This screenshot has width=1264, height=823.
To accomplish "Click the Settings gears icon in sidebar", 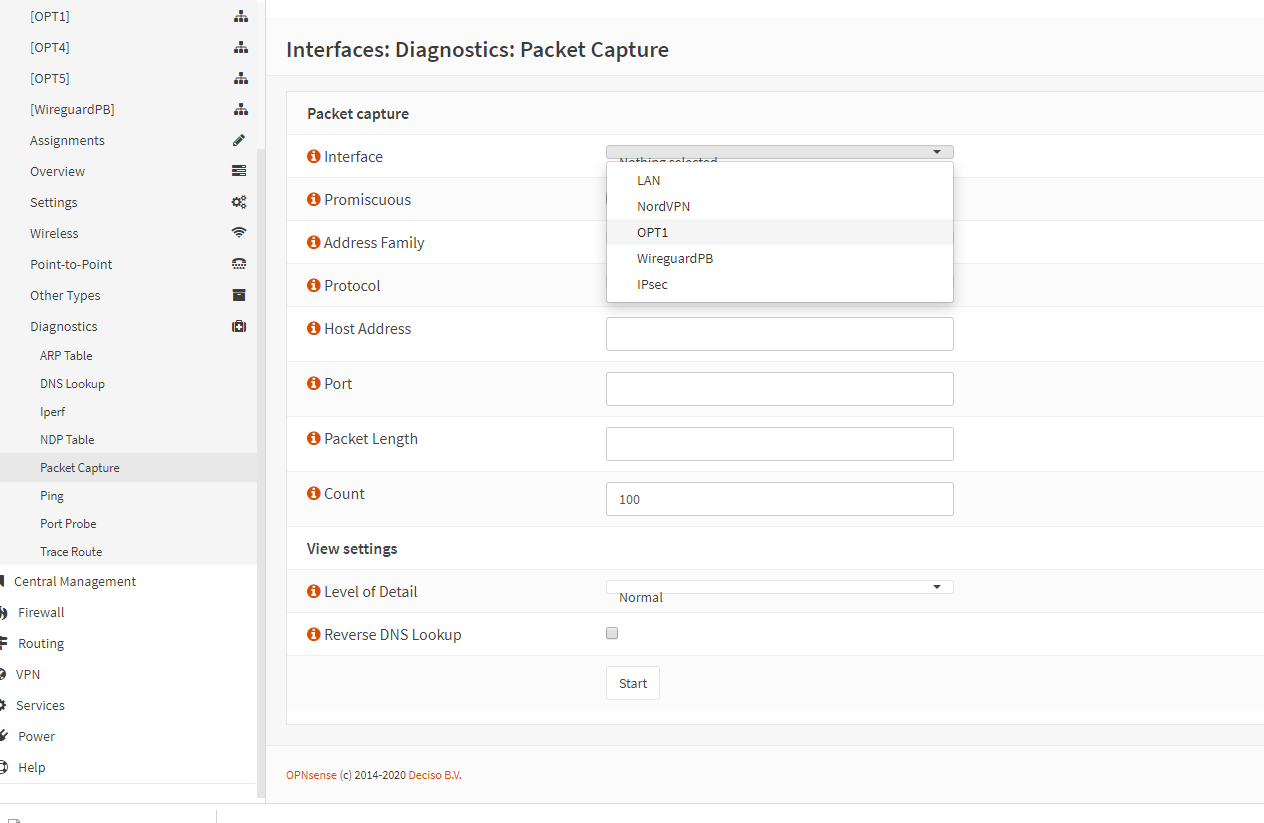I will [x=239, y=202].
